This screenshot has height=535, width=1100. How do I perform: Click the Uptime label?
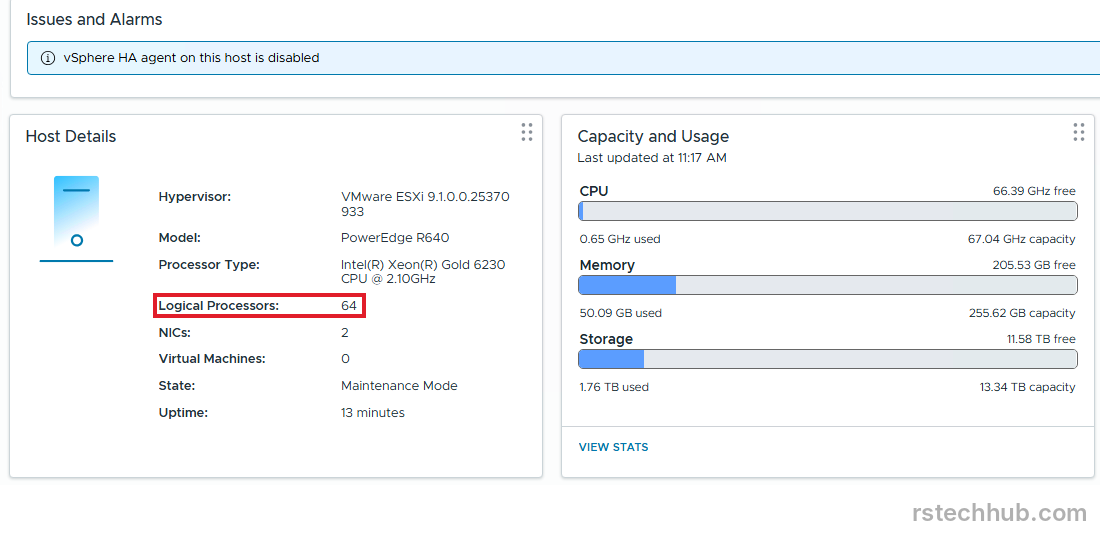tap(184, 413)
